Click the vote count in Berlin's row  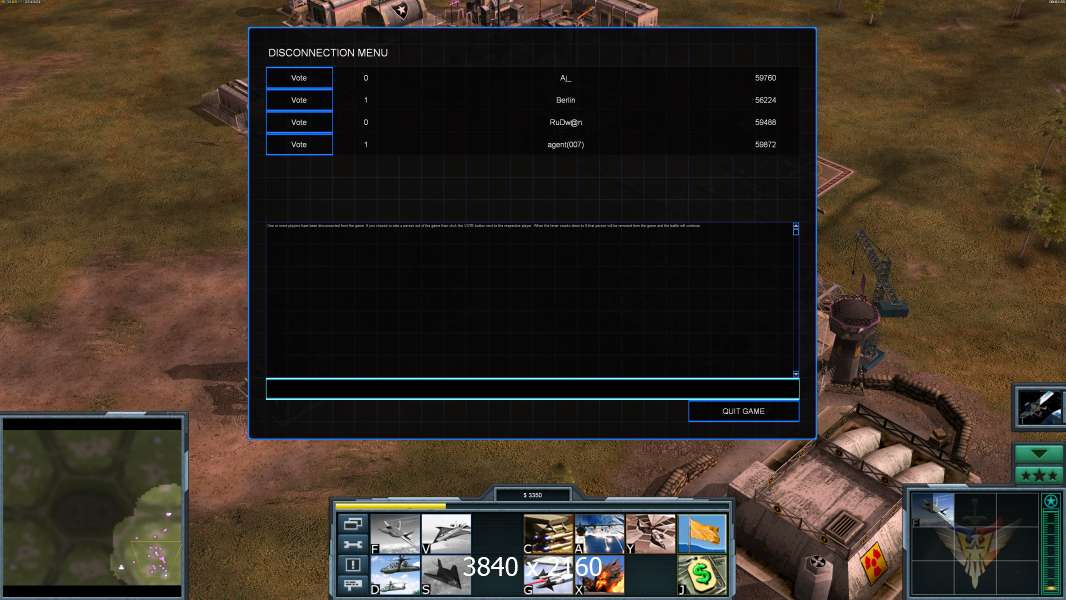tap(366, 100)
